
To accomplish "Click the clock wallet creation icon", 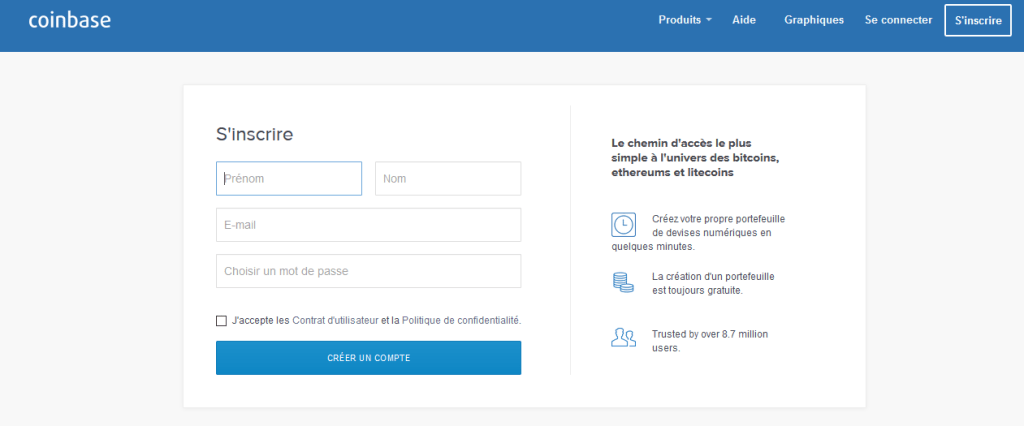I will point(623,224).
